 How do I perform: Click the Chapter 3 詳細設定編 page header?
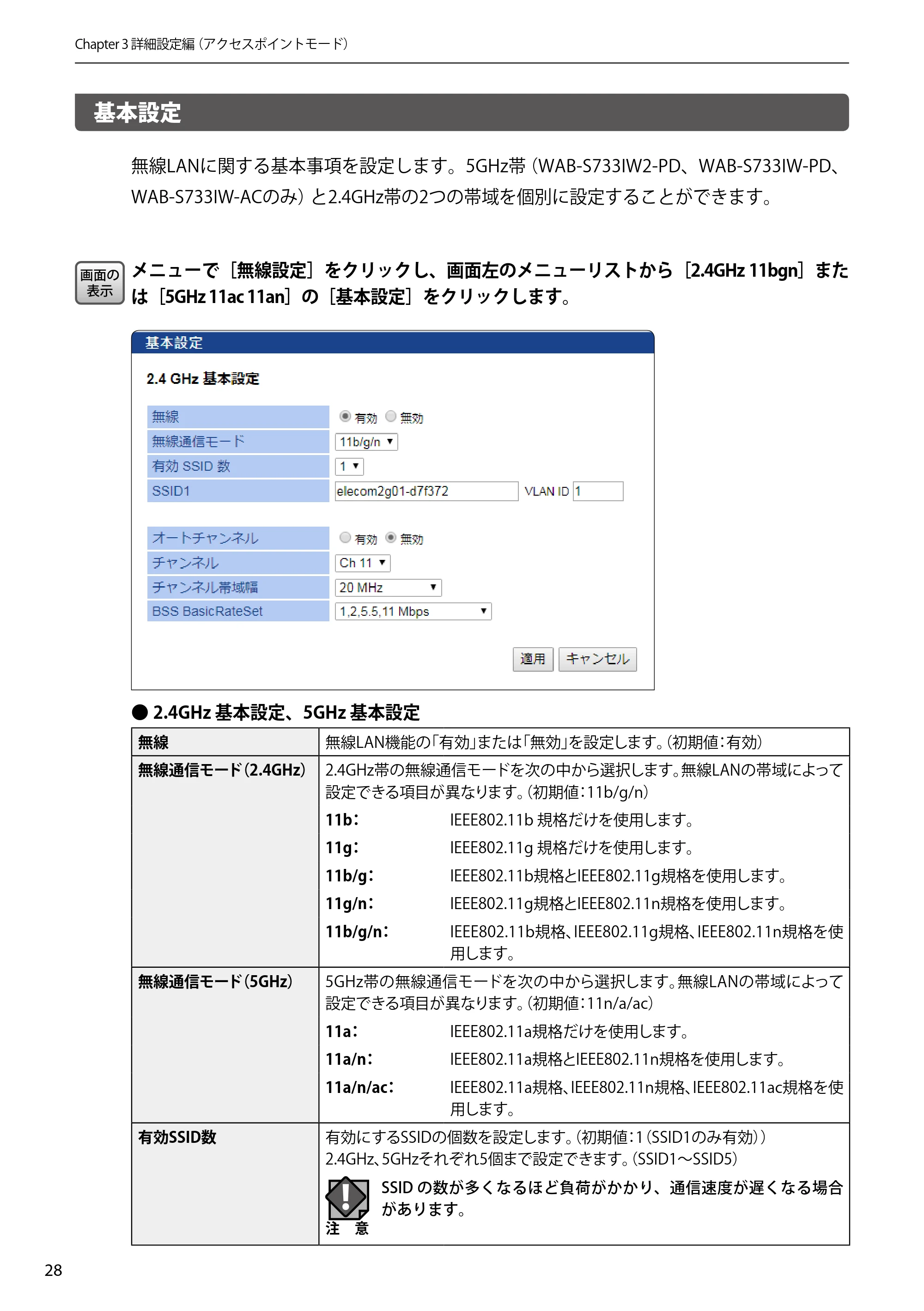click(212, 44)
